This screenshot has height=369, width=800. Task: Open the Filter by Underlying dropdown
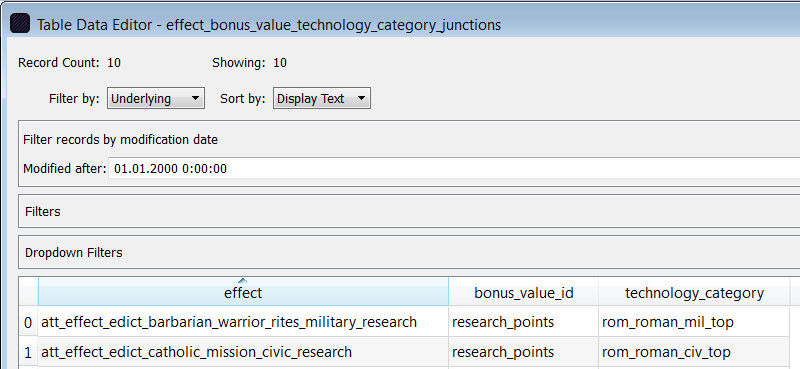[x=156, y=99]
